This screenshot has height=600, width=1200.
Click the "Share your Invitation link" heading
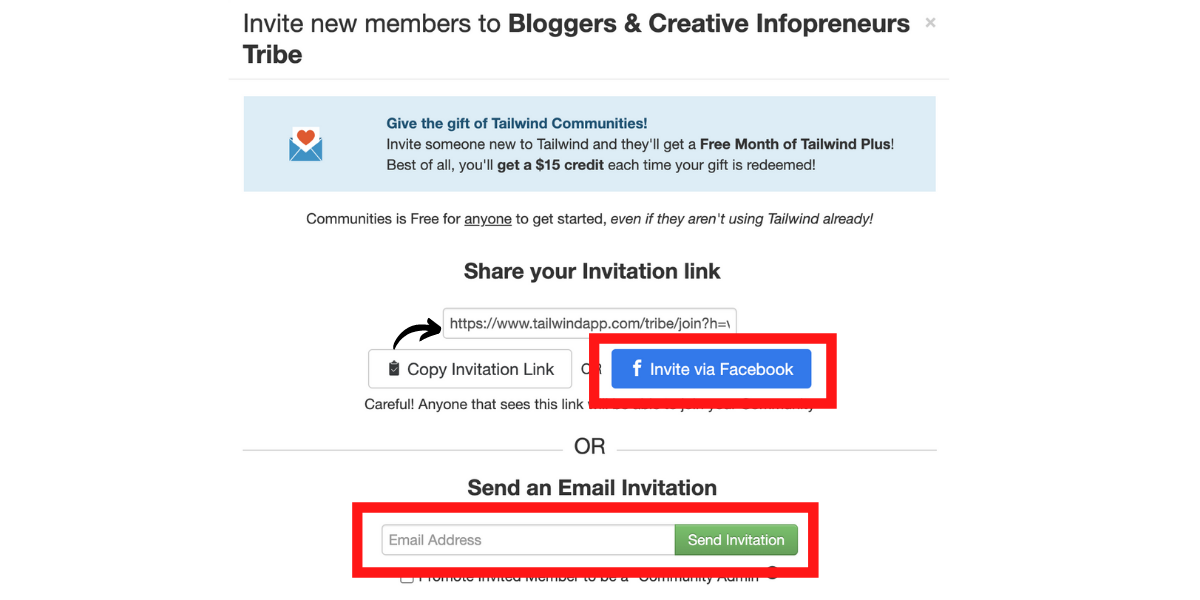coord(592,271)
